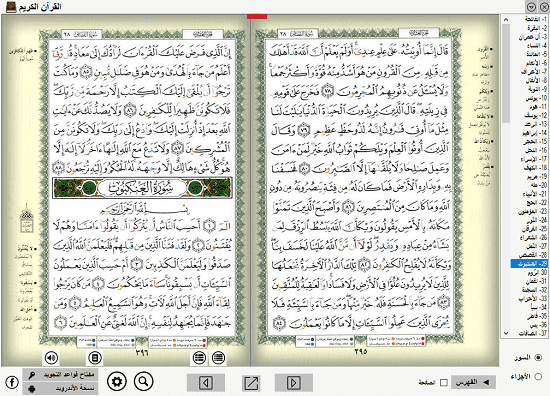
Task: Select surah 37- الصافات in the list
Action: pyautogui.click(x=534, y=333)
